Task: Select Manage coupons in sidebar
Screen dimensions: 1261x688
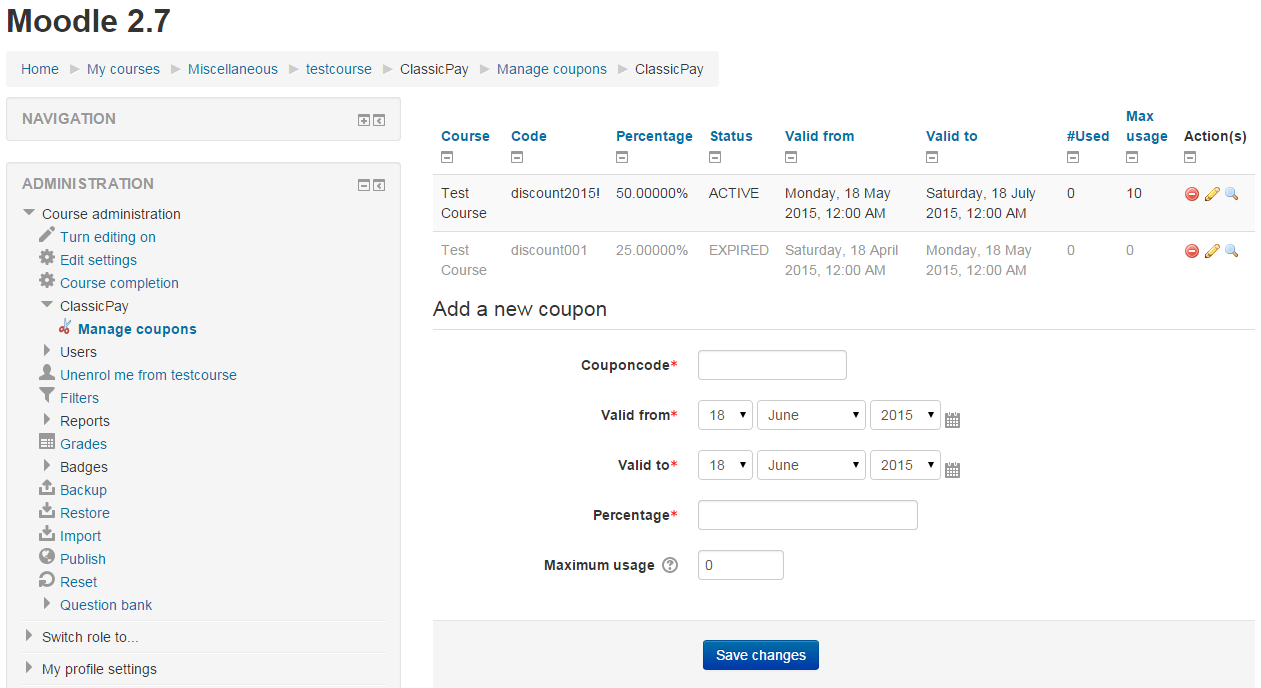Action: [137, 329]
